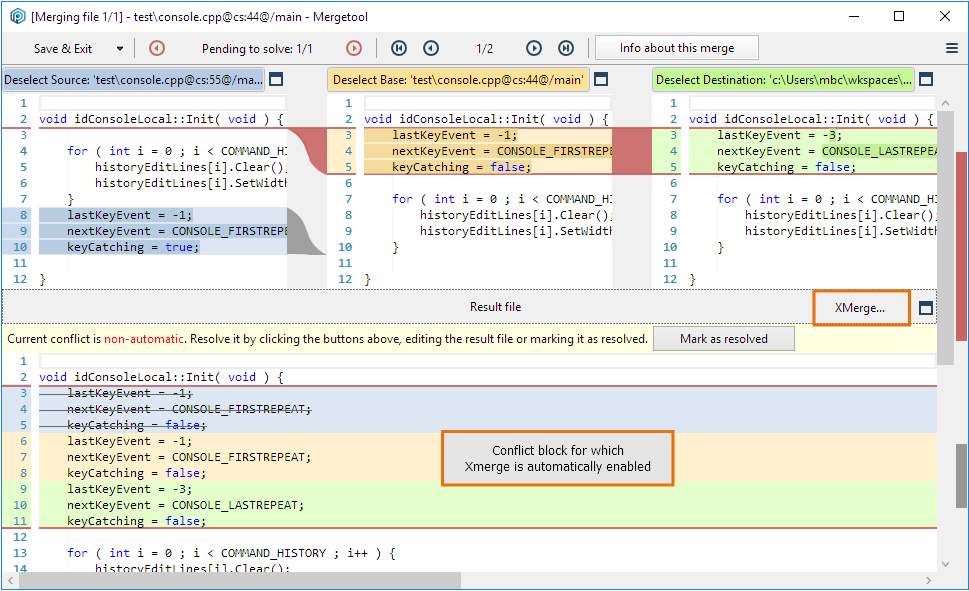Maximize the Destination pane
Viewport: 969px width, 591px height.
click(x=926, y=80)
